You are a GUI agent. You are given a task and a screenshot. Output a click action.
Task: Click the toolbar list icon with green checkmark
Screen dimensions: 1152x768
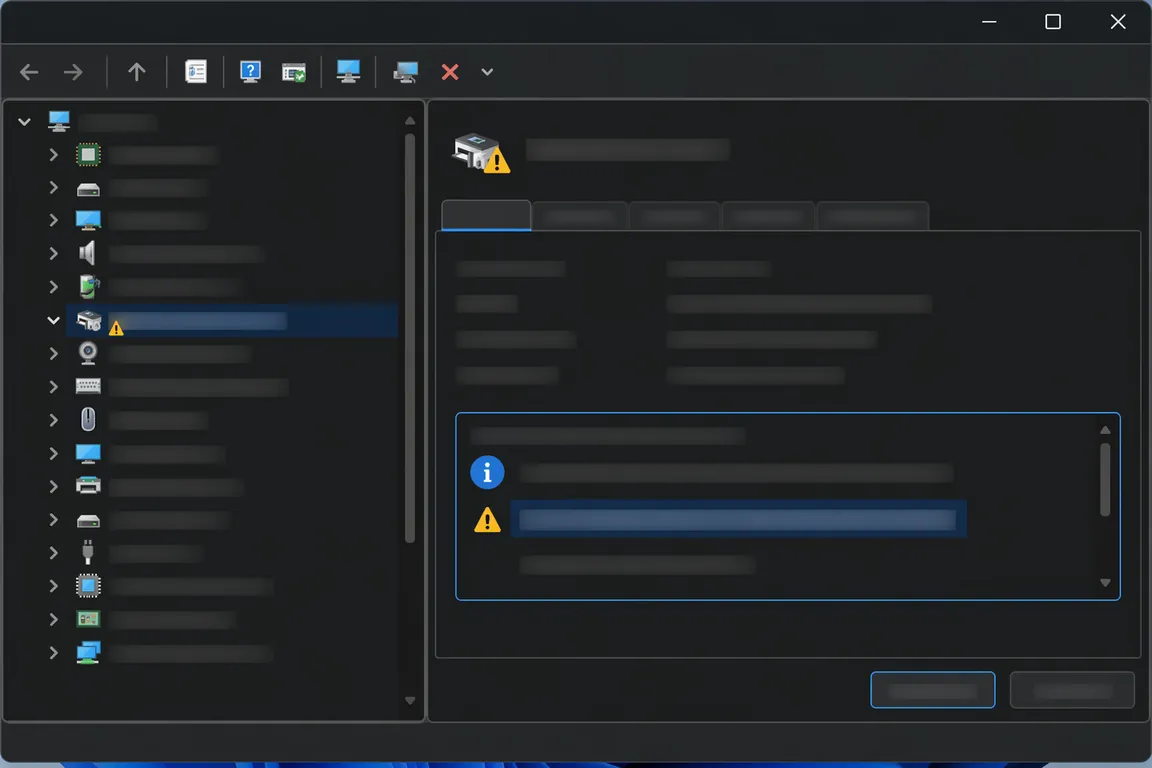(294, 72)
